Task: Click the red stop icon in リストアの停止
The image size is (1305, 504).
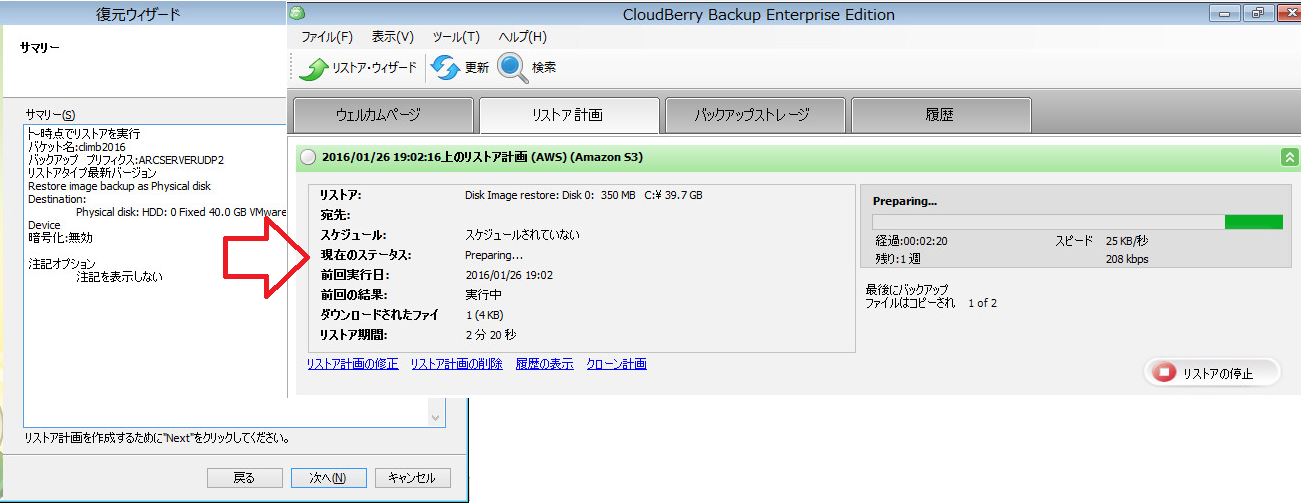Action: [x=1164, y=373]
